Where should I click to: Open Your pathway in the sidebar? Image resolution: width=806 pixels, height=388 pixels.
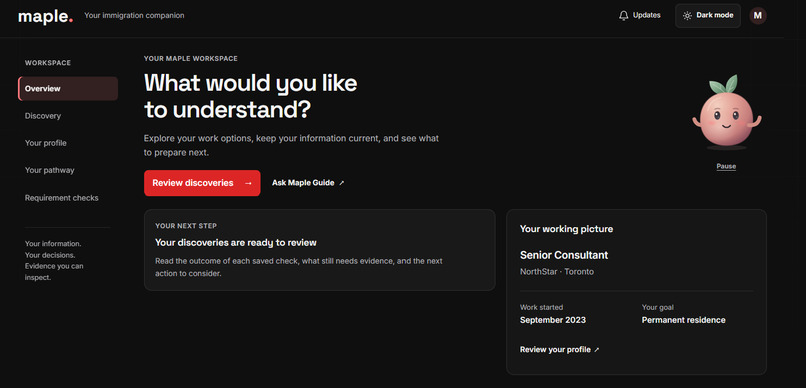(x=49, y=170)
